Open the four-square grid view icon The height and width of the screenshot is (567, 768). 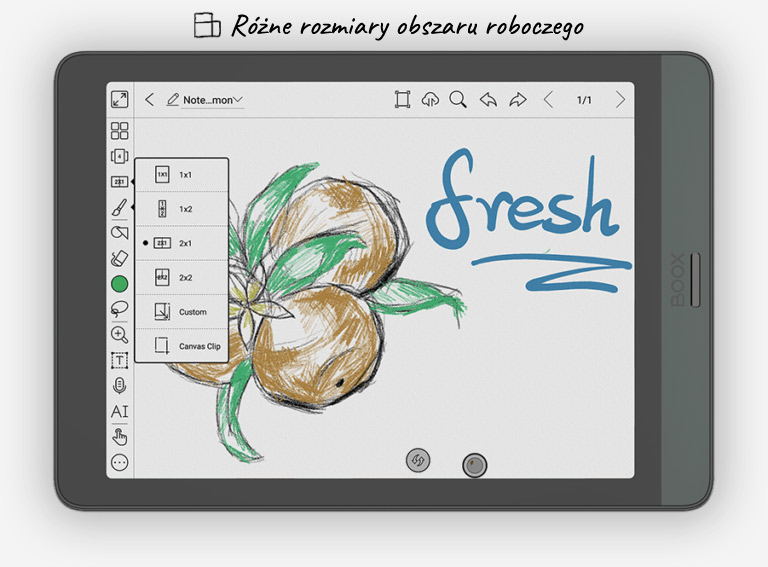click(120, 131)
